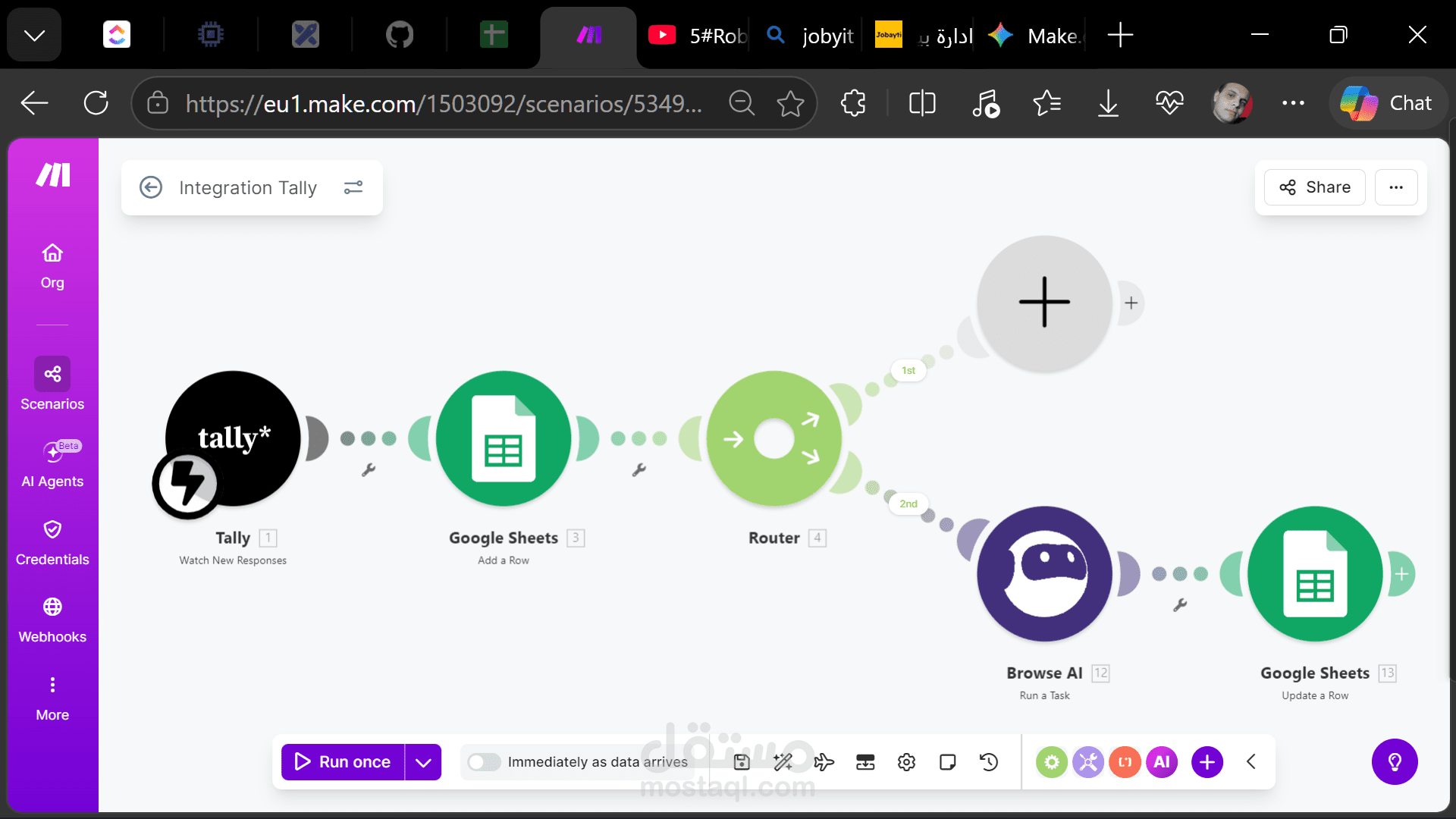Open a new browser tab
Screen dimensions: 1456x819
pyautogui.click(x=1120, y=35)
